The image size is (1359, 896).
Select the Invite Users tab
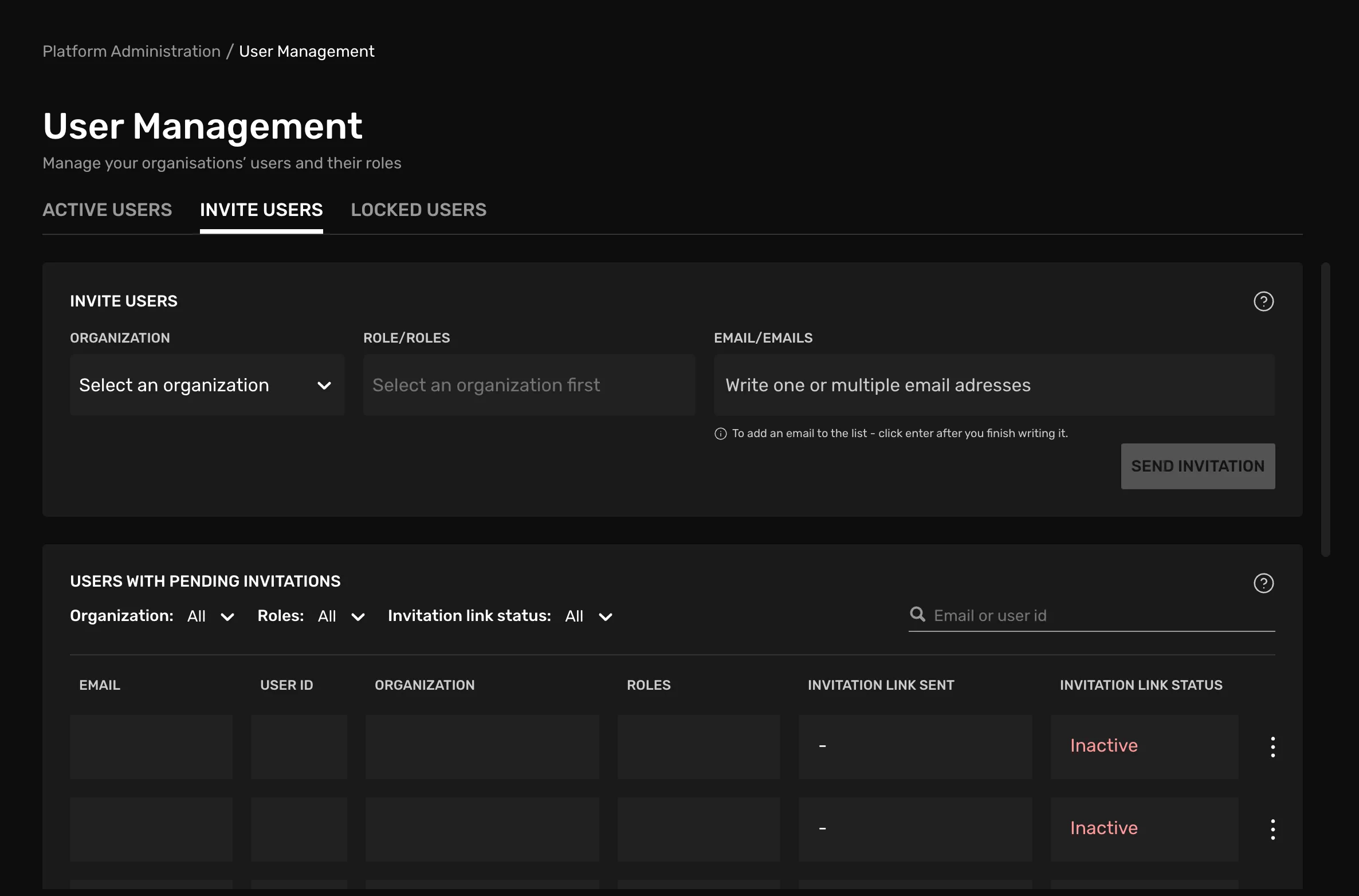point(261,210)
